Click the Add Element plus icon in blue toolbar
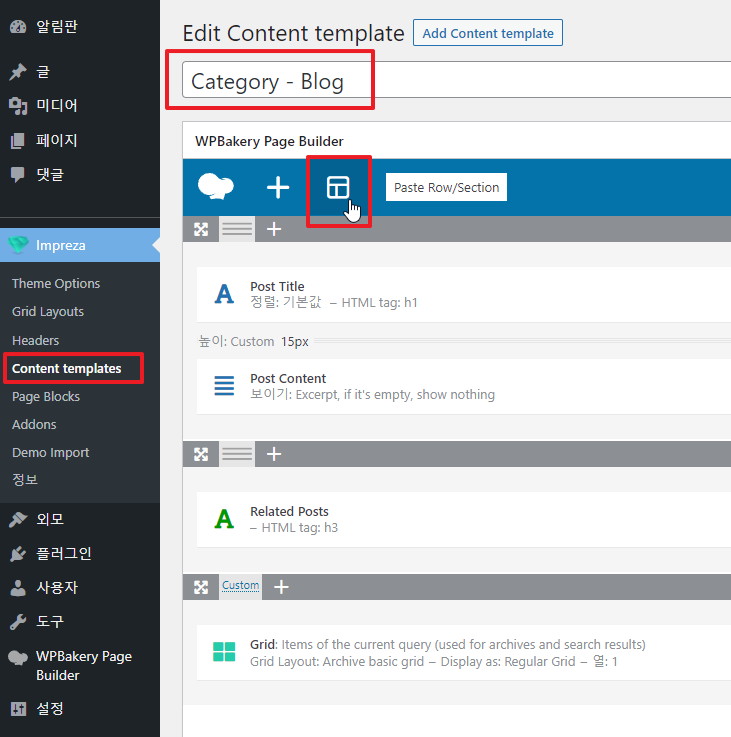731x737 pixels. coord(278,188)
